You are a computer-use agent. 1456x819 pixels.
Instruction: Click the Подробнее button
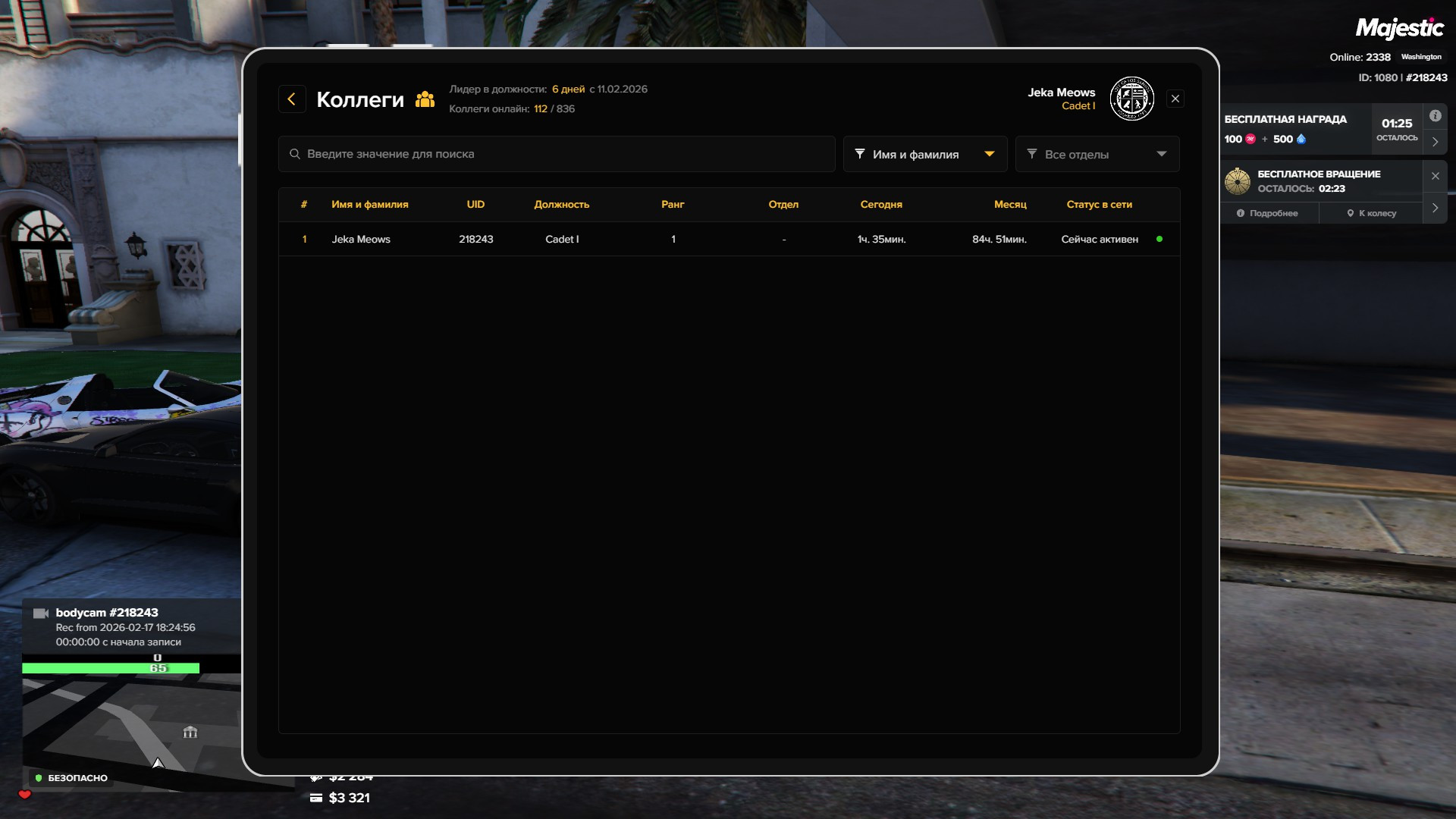1268,213
